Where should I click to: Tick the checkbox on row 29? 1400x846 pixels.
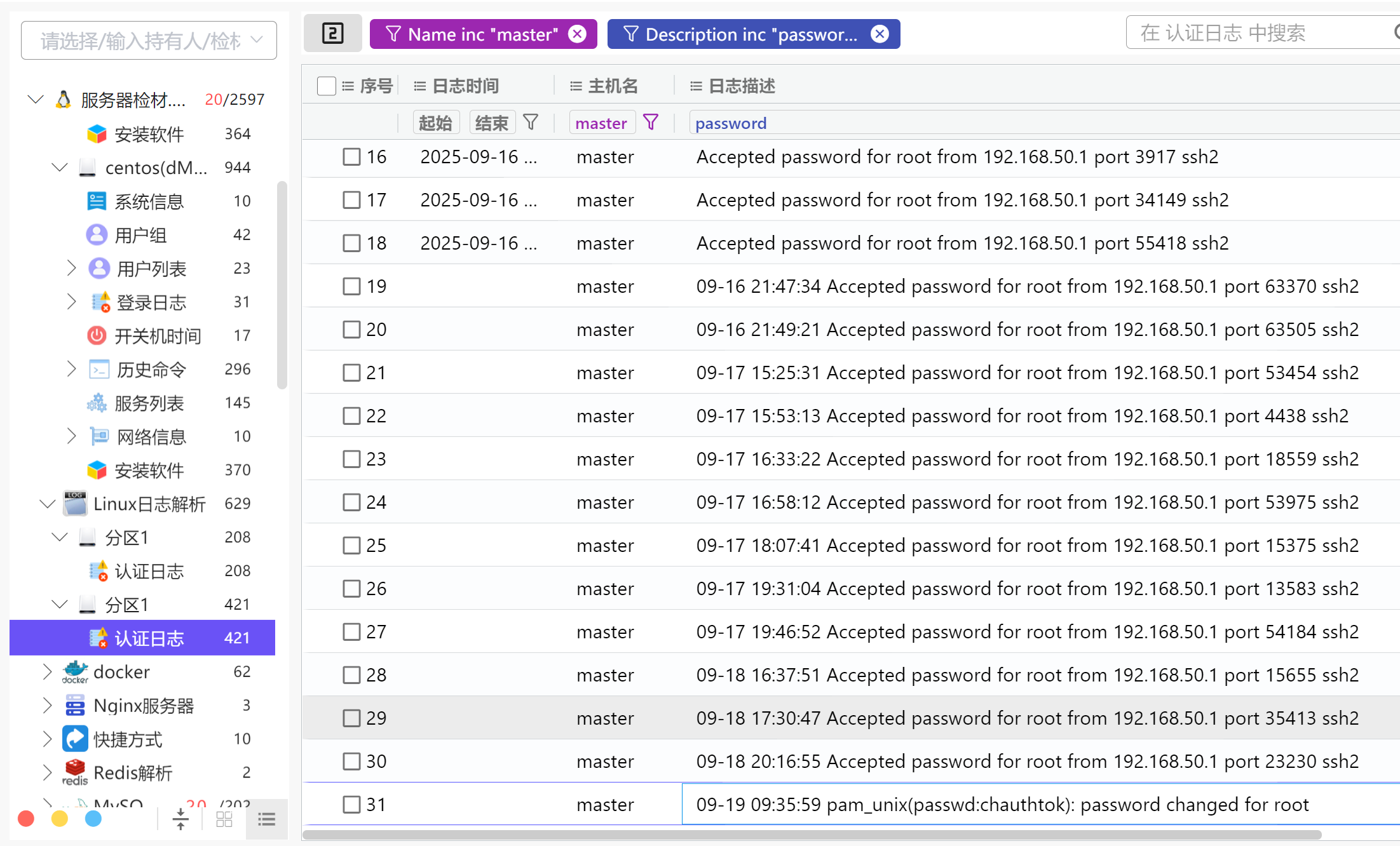(351, 718)
